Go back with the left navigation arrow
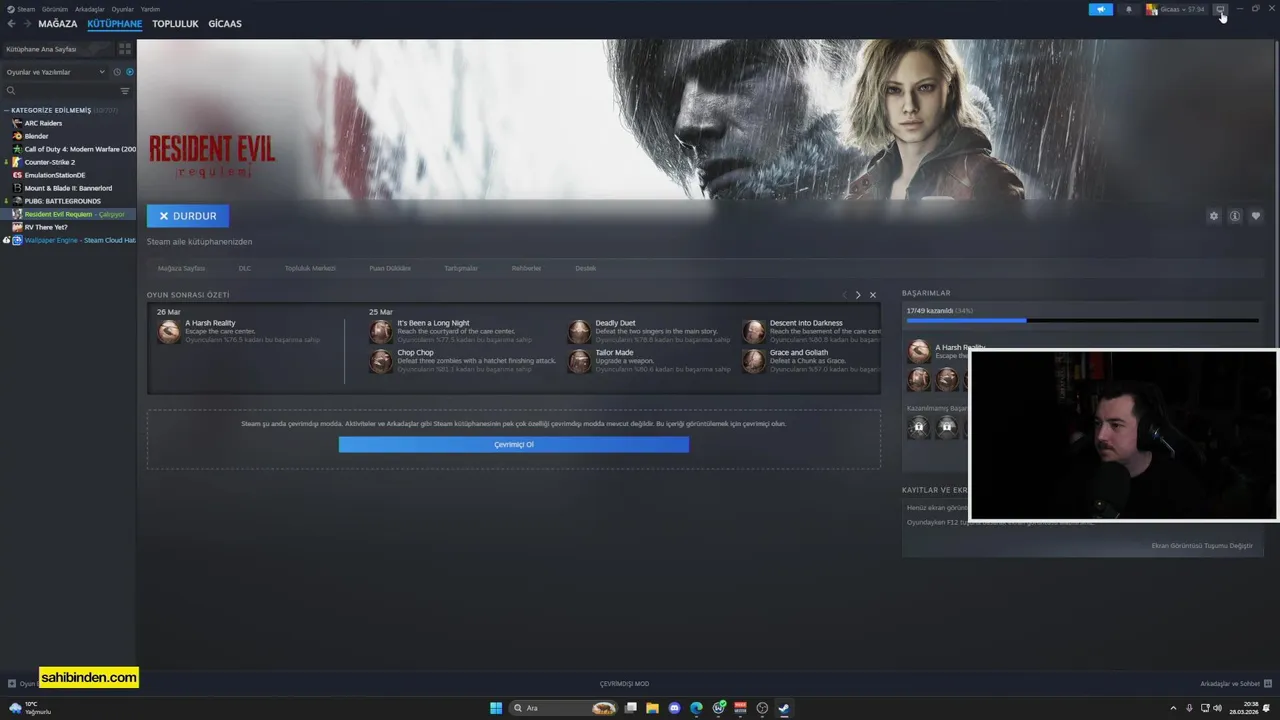This screenshot has height=720, width=1280. [11, 23]
